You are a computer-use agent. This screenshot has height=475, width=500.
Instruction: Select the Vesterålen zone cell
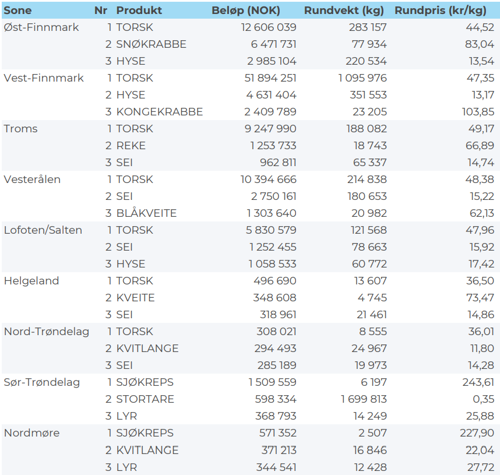pos(32,179)
